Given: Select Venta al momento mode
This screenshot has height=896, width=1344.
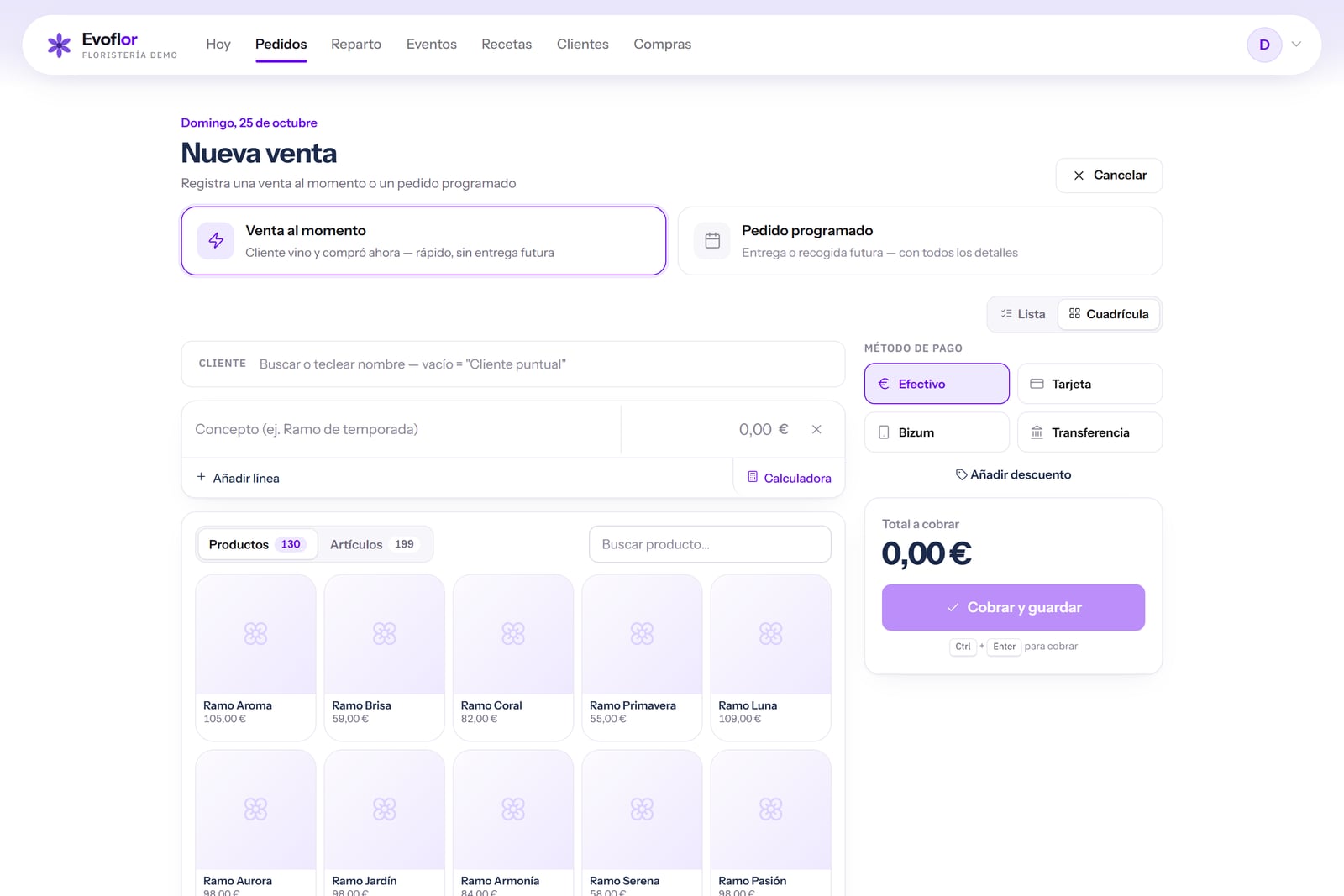Looking at the screenshot, I should coord(423,241).
